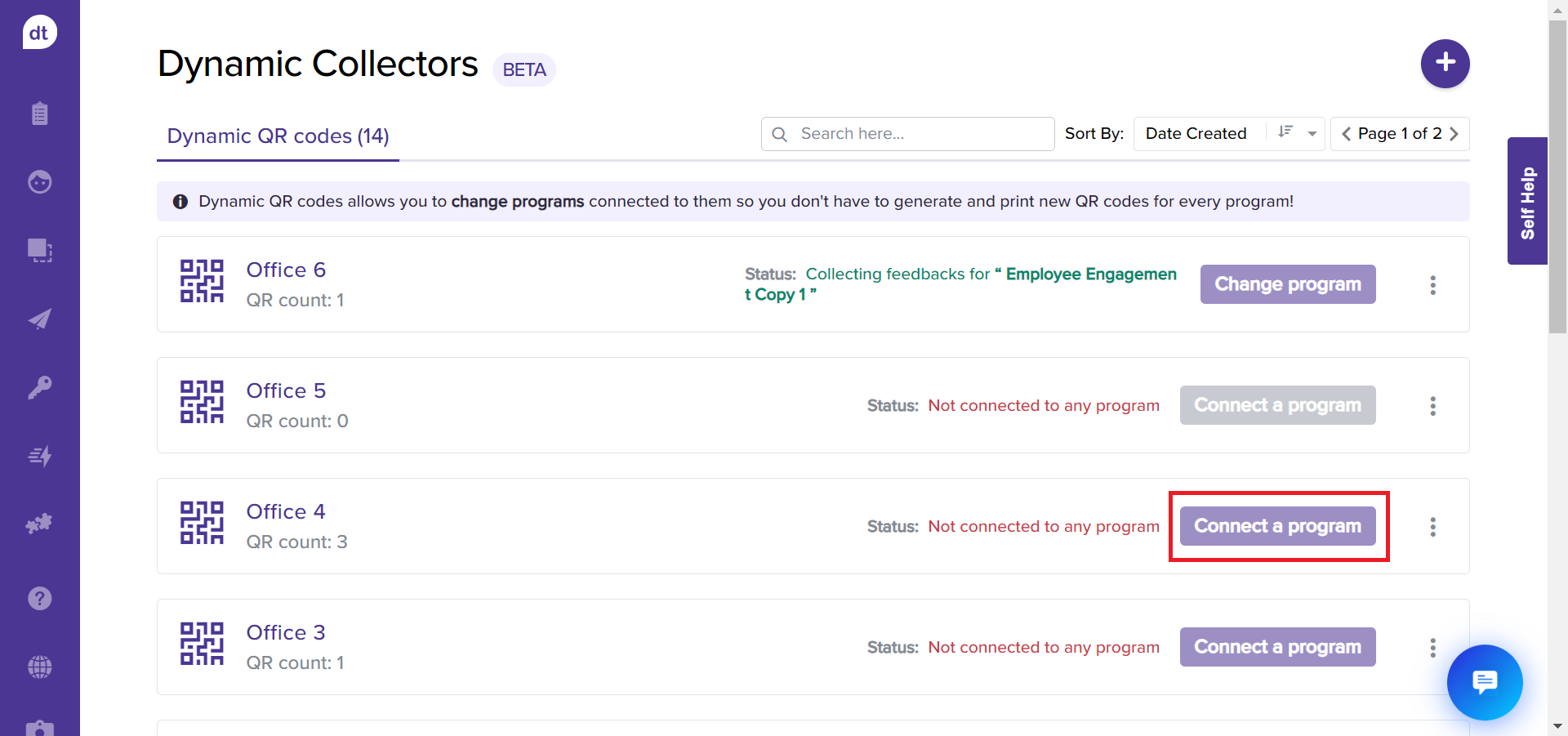
Task: Open the key icon in the sidebar
Action: click(39, 387)
